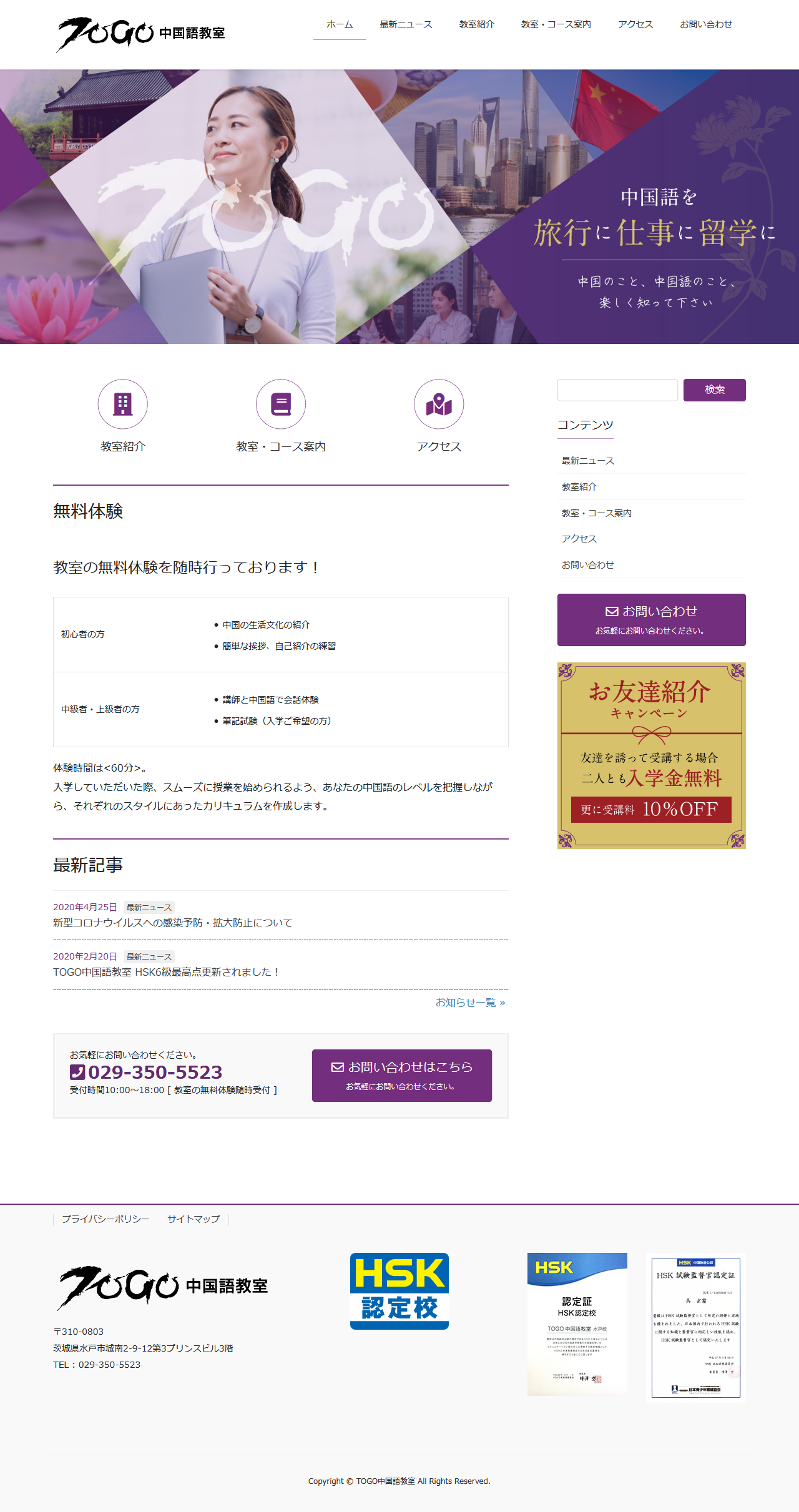Click the 簡単な挨拶、自己紹介の練習 bullet item
The width and height of the screenshot is (799, 1512).
[x=279, y=646]
